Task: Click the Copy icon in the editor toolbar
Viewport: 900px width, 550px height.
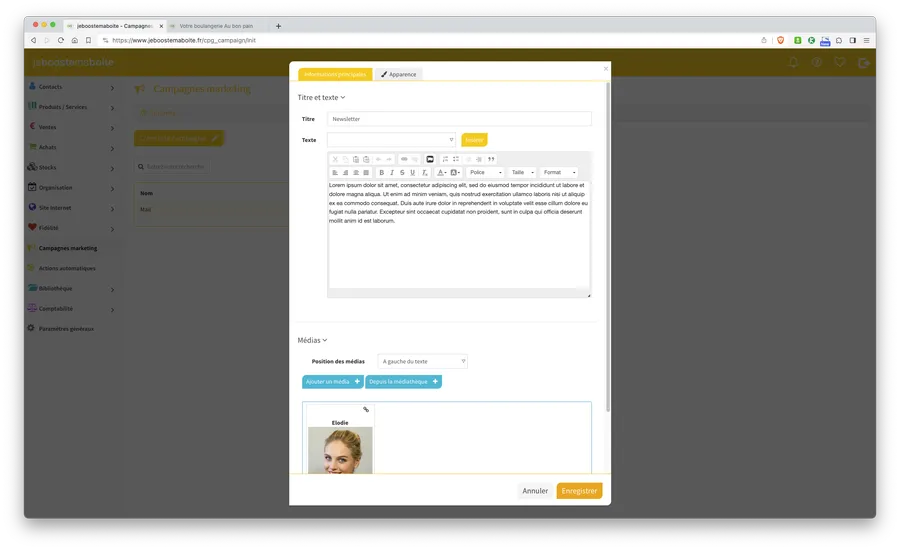Action: (346, 159)
